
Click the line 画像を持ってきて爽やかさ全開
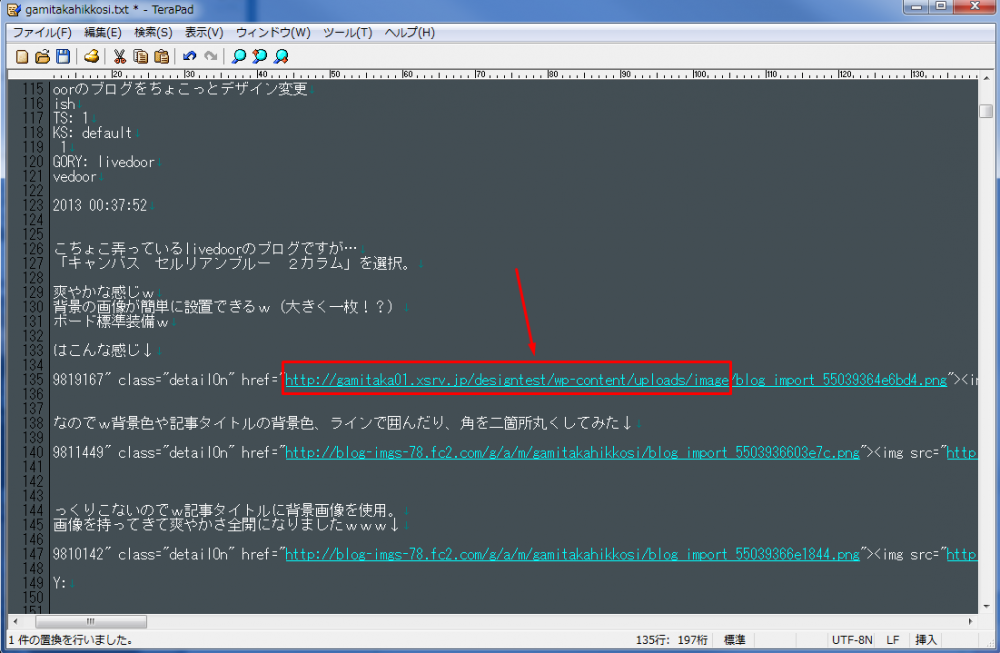click(226, 525)
